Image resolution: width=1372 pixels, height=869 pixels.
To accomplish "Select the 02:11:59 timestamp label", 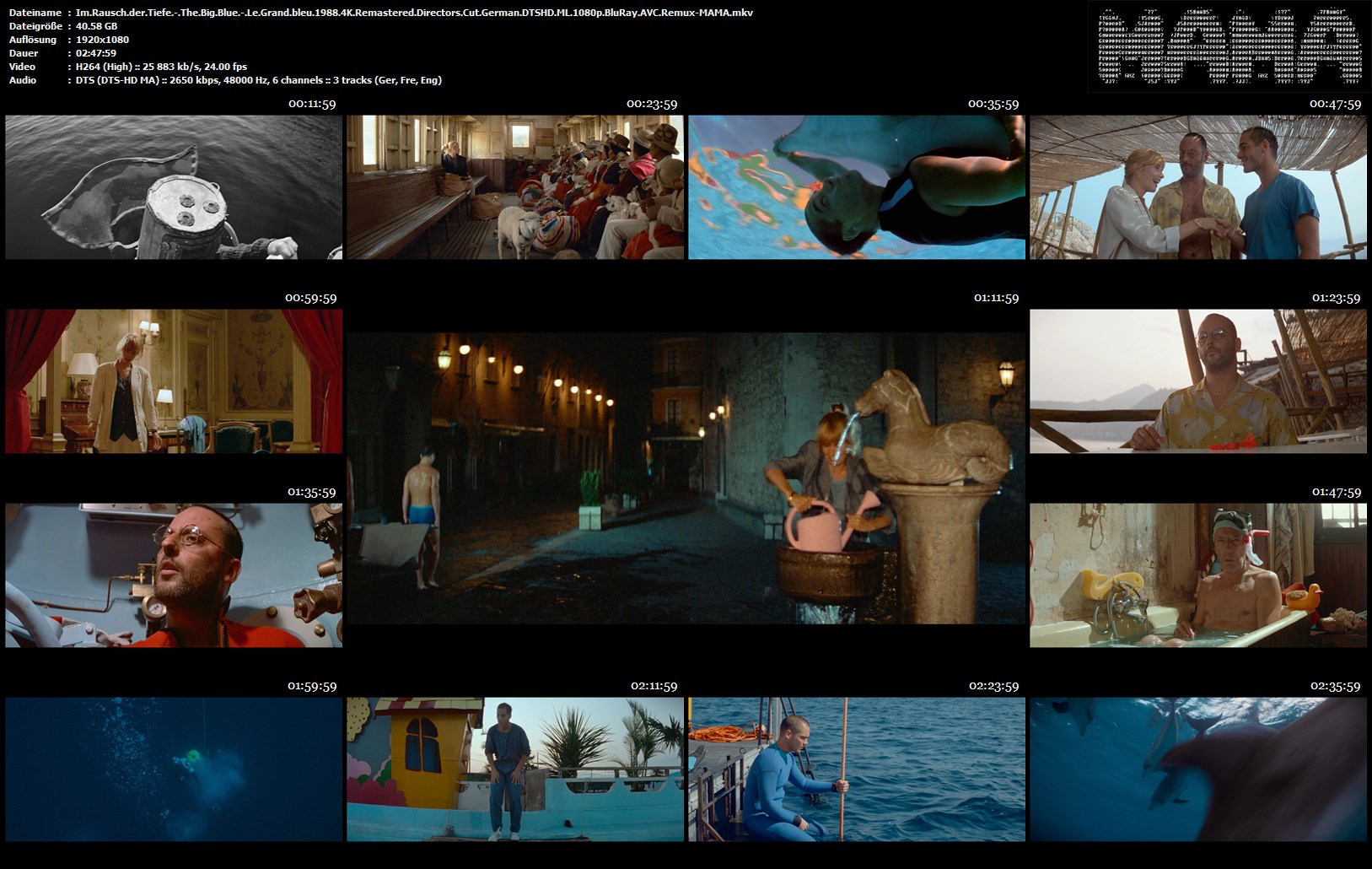I will pos(654,686).
